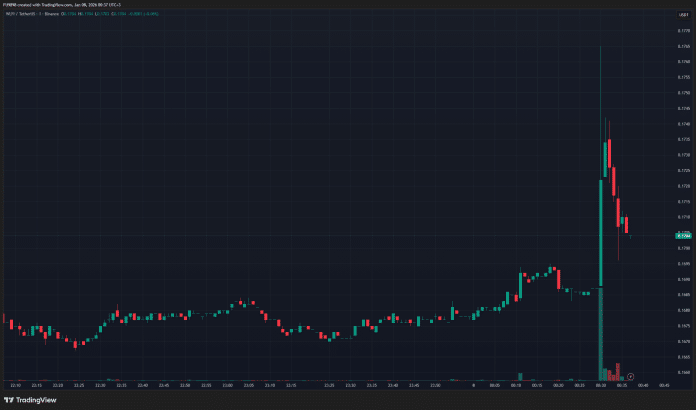Click the TradingView logo in bottom corner
Viewport: 696px width, 410px height.
pos(30,400)
